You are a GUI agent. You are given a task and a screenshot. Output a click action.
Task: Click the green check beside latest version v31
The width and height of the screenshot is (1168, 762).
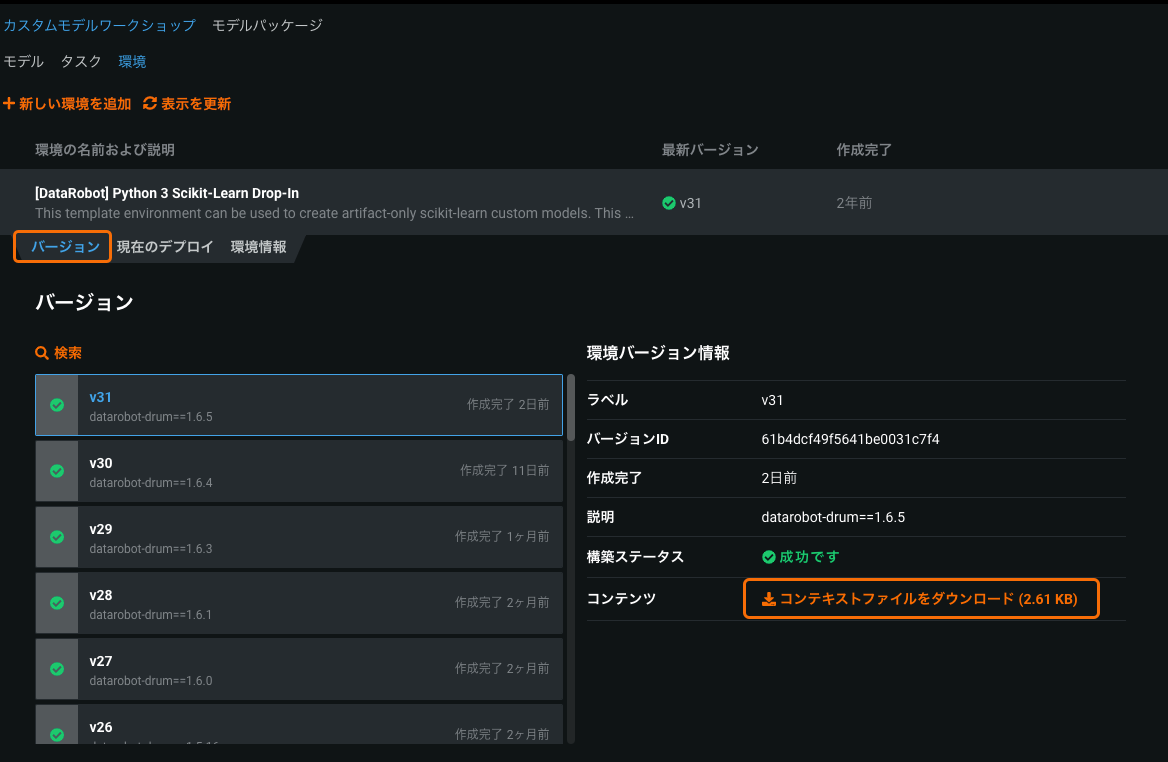[668, 203]
